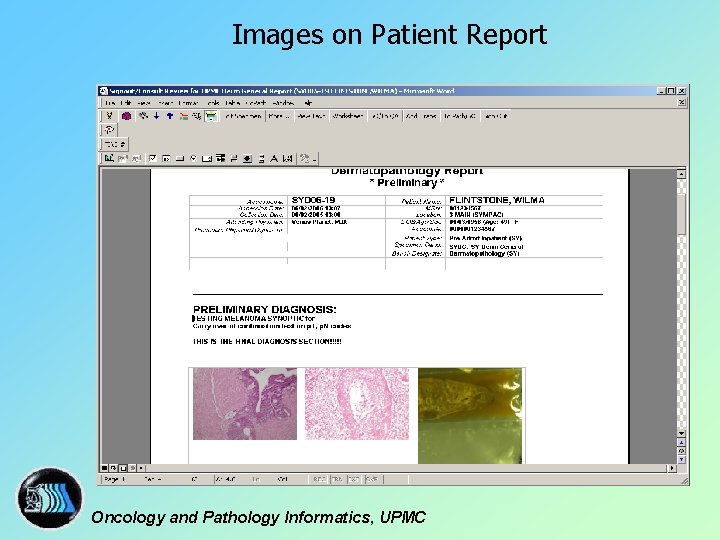Click the purple icon on the toolbar
This screenshot has width=720, height=540.
126,116
